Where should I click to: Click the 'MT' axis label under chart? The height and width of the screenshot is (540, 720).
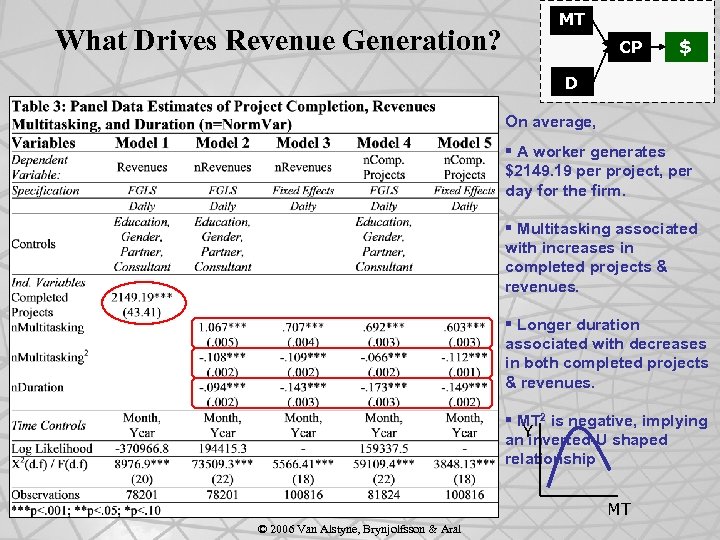pos(619,509)
